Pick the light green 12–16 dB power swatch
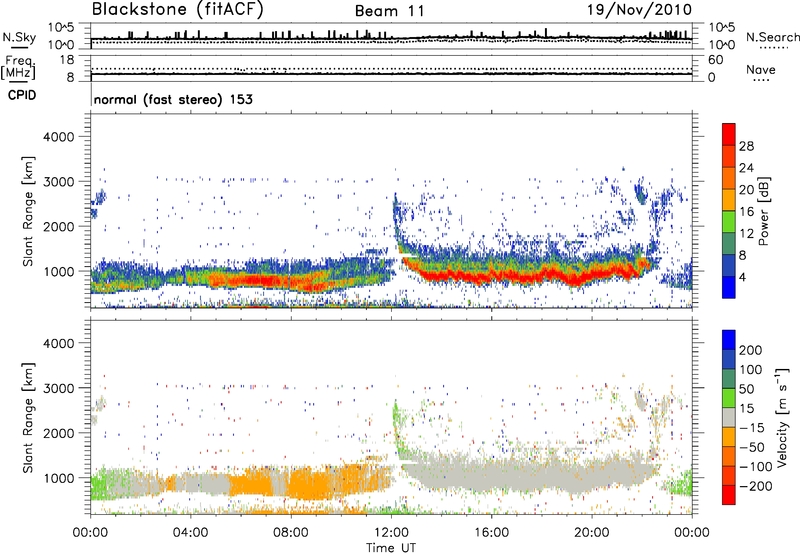This screenshot has height=554, width=800. pos(729,222)
